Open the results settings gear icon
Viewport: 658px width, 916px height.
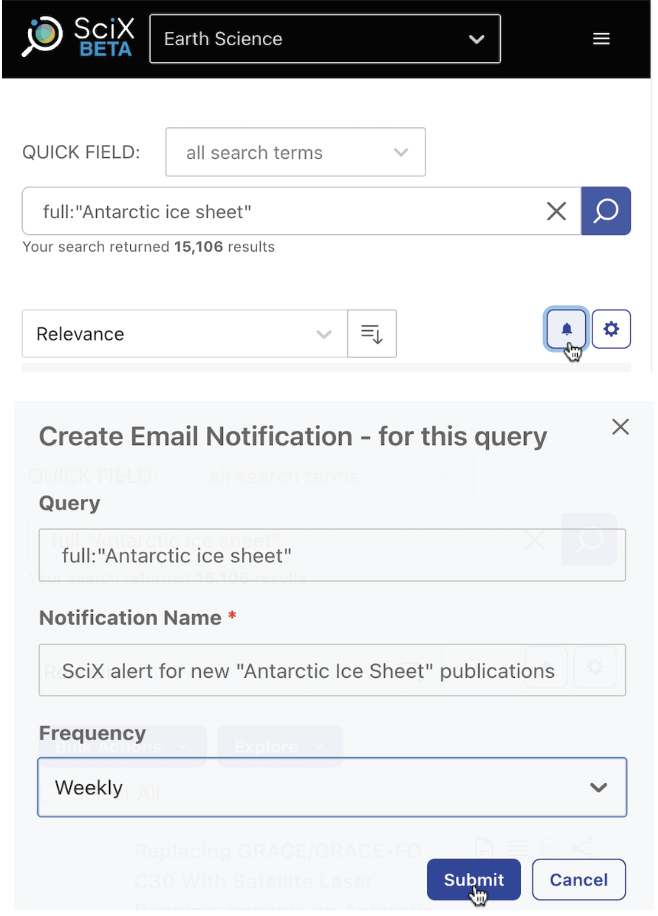611,329
